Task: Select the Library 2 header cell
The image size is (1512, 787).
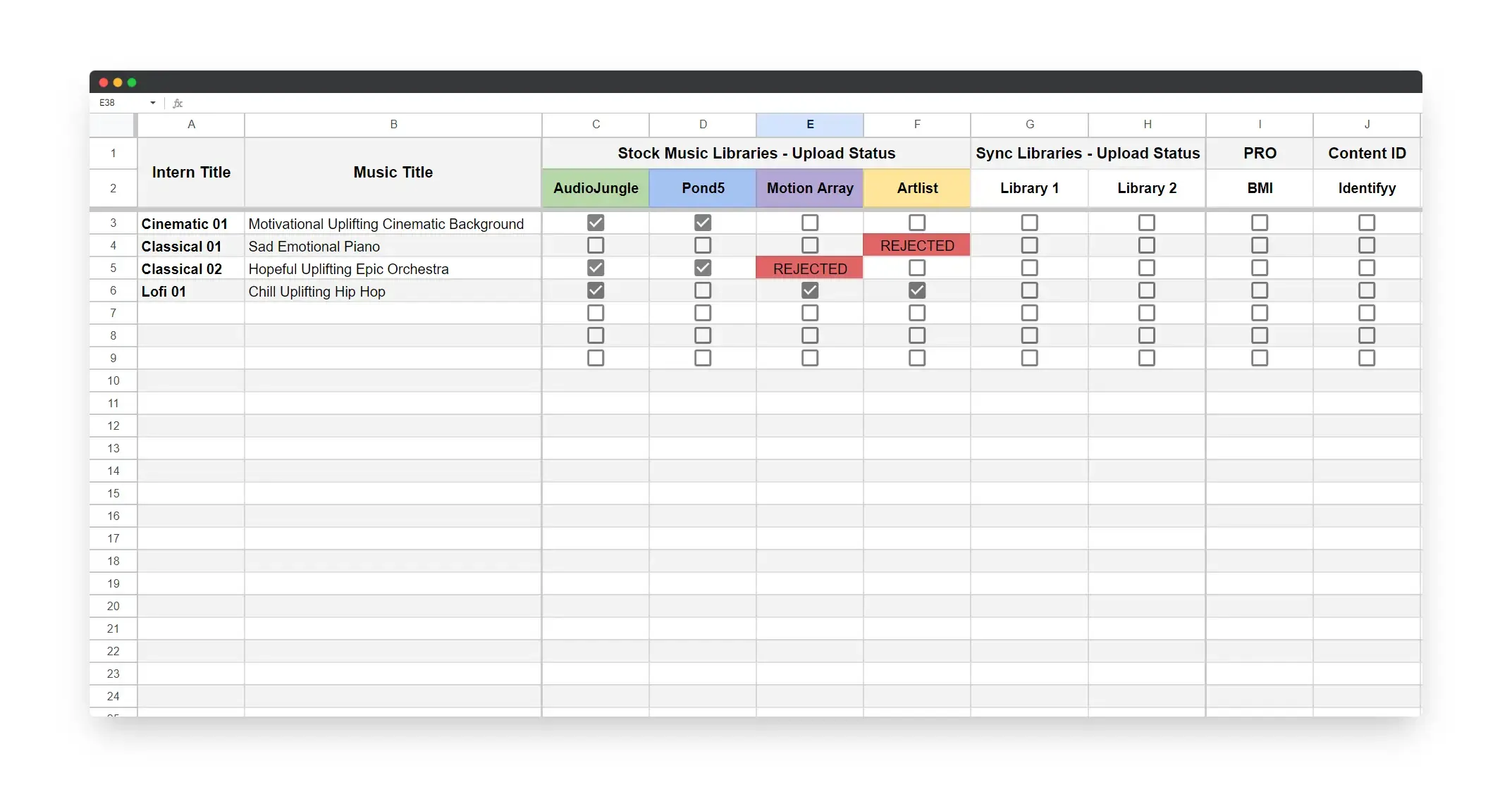Action: [x=1147, y=188]
